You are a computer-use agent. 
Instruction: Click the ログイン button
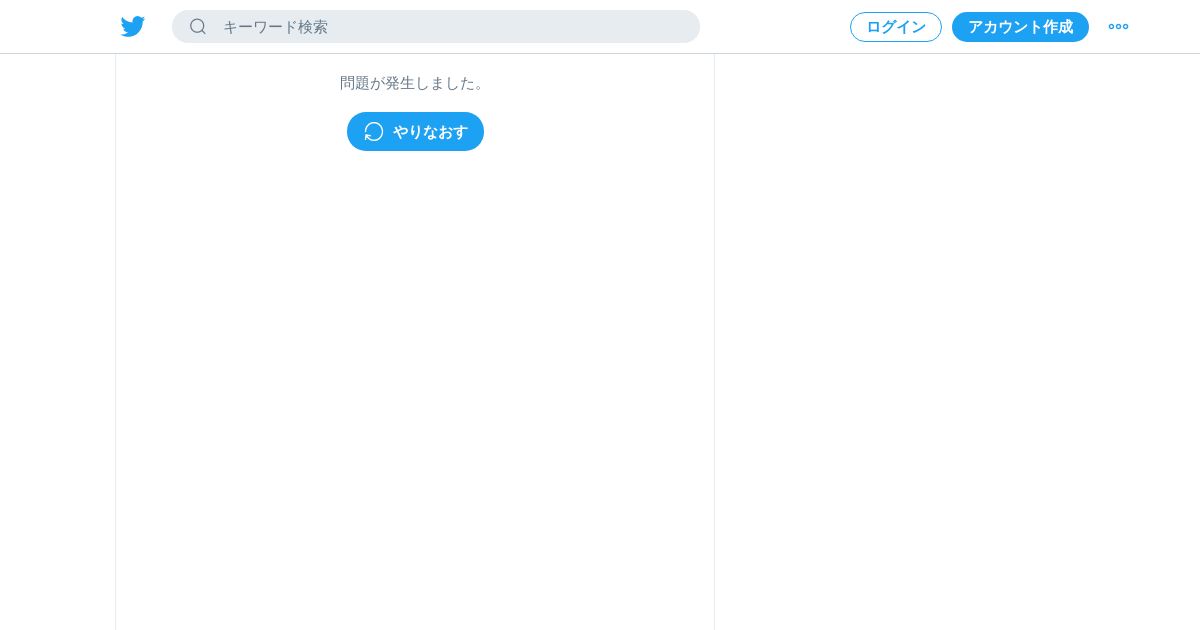pyautogui.click(x=896, y=27)
